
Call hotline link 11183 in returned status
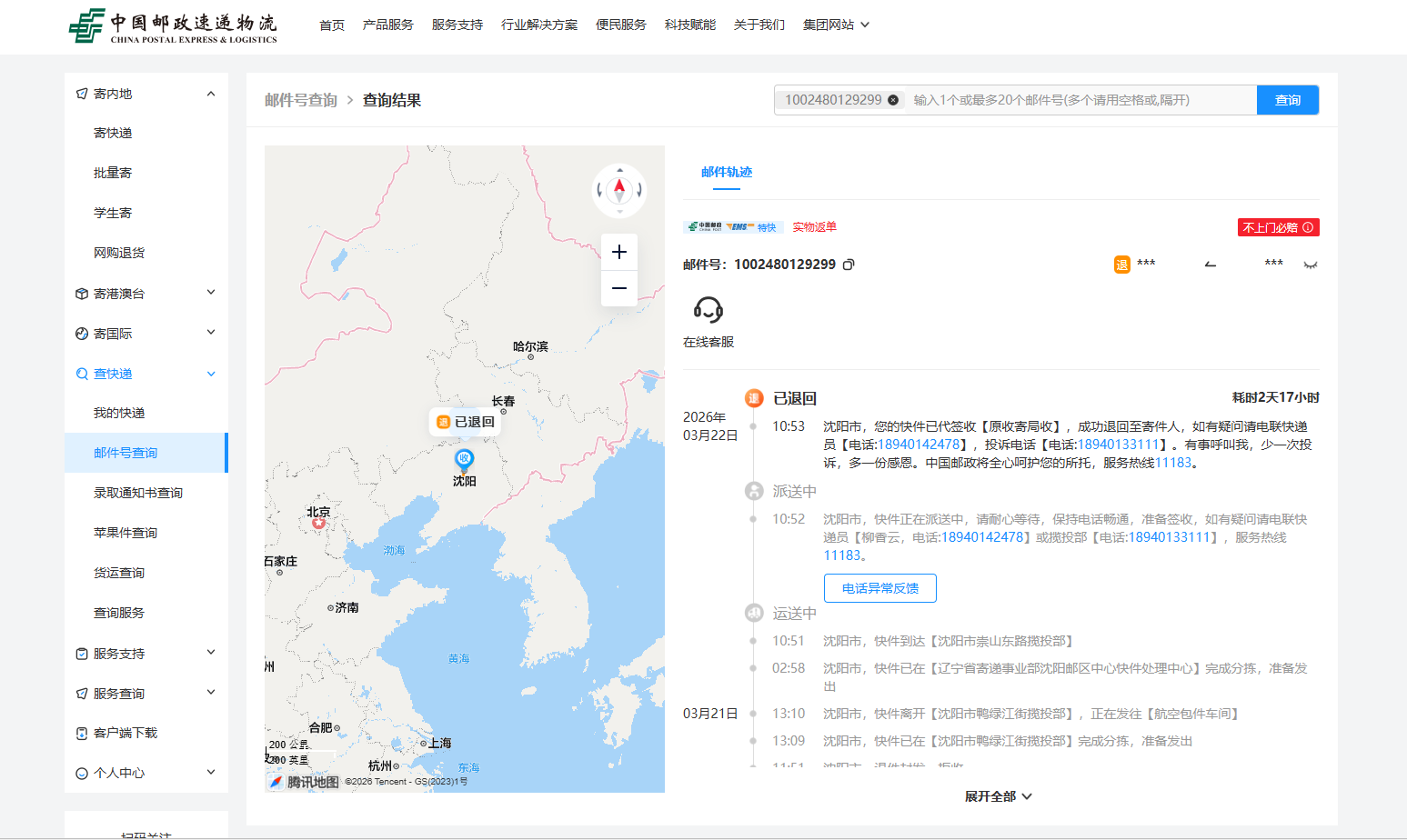click(x=1173, y=463)
